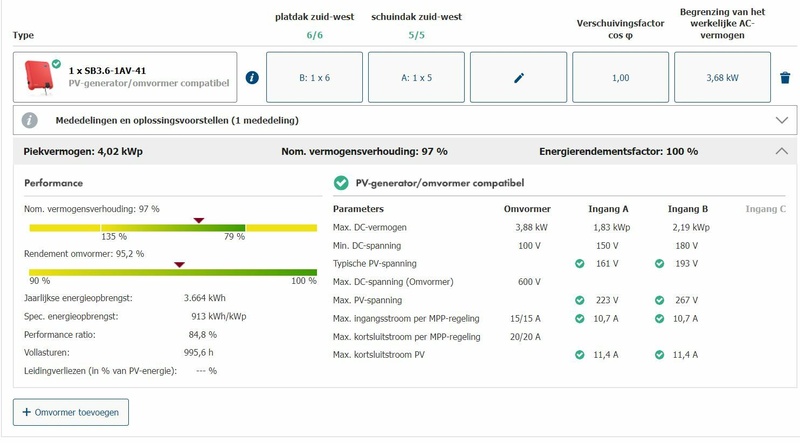Screen dimensions: 800x443
Task: Click the Ingang B column header
Action: (x=688, y=209)
